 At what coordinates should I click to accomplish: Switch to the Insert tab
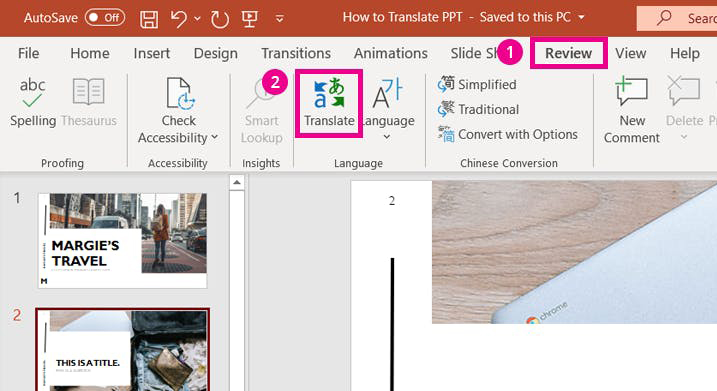151,53
